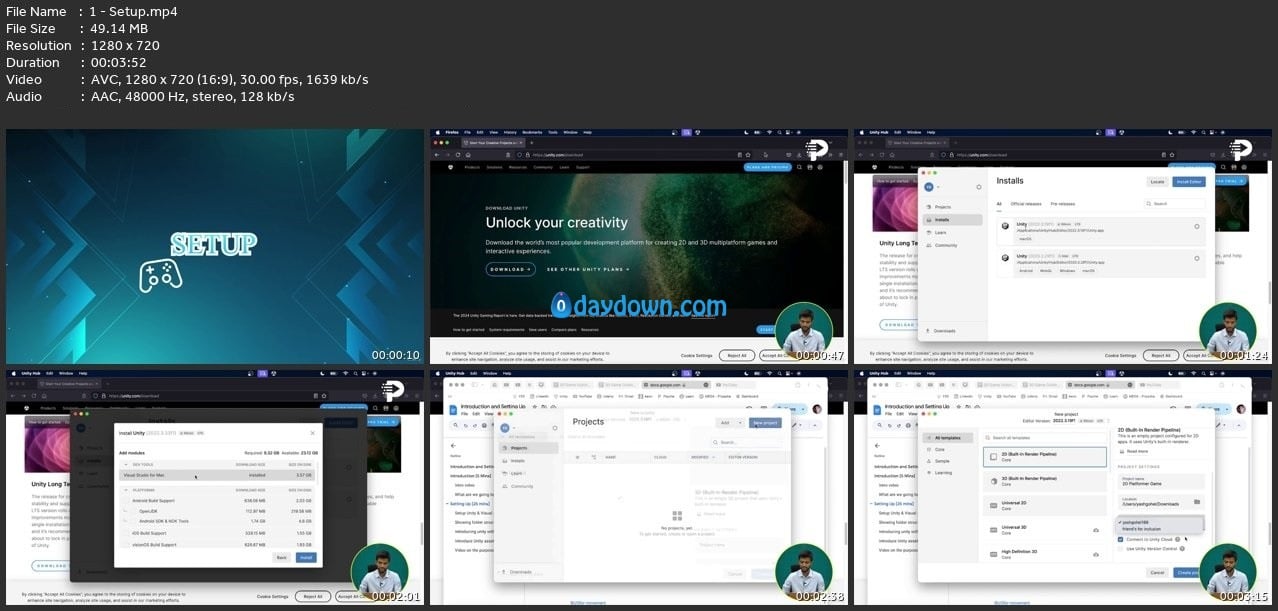Screen dimensions: 1278x611
Task: Open Hub preferences gear in 00:01:24 frame
Action: click(979, 187)
